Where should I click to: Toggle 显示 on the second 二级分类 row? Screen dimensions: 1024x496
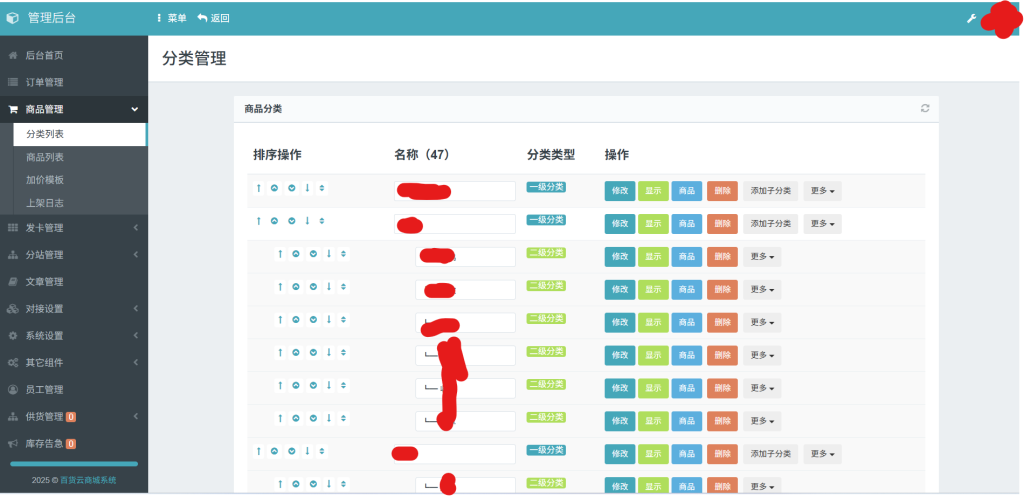(x=653, y=290)
